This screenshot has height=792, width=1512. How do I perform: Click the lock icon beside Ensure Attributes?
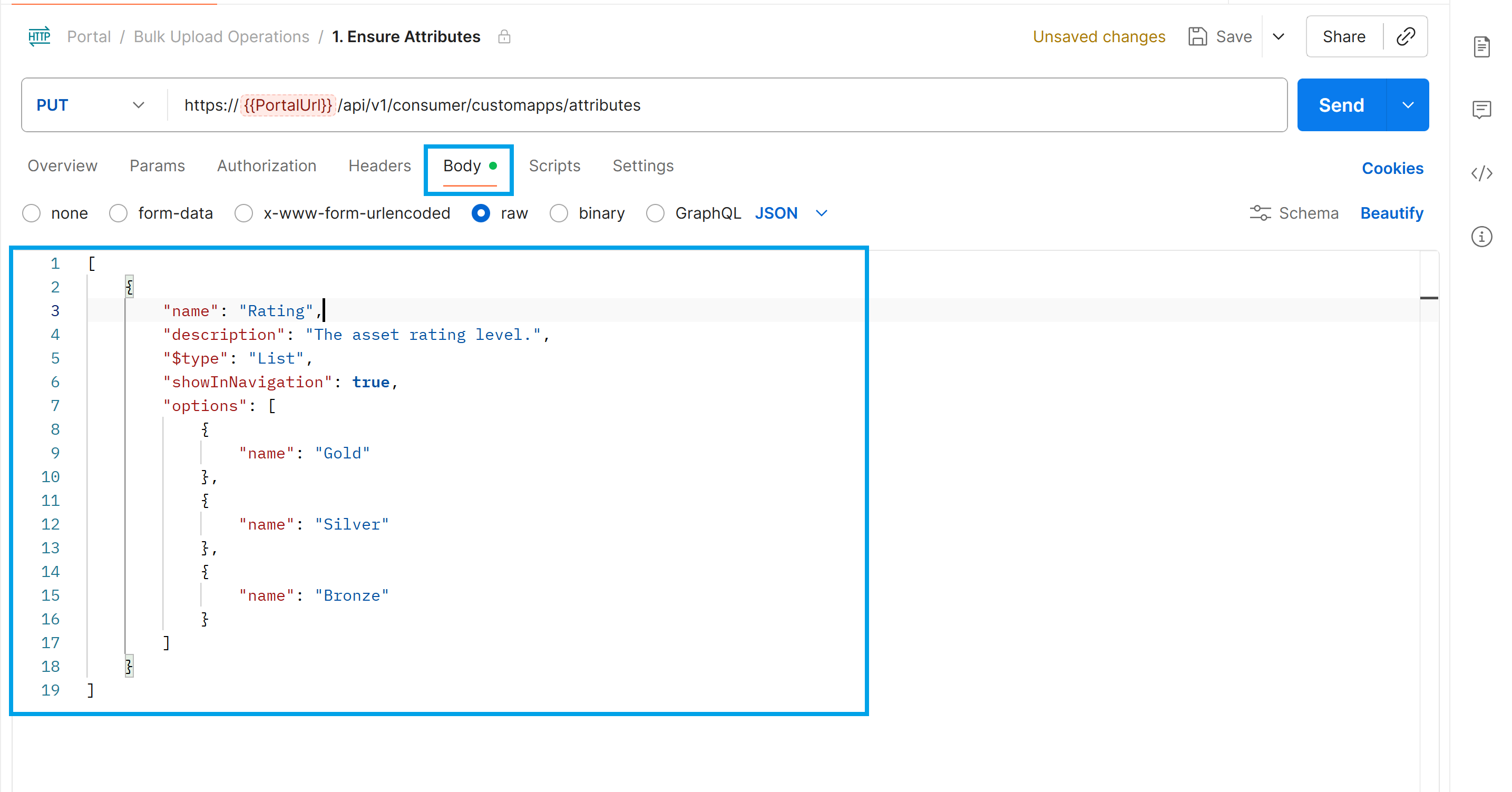(x=504, y=36)
